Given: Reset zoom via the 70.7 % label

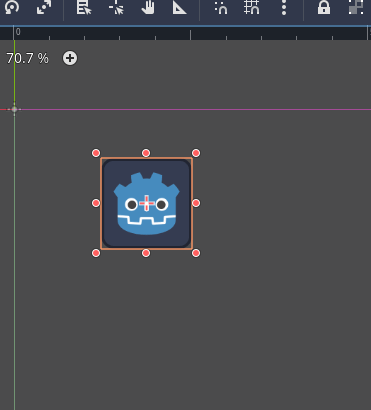Looking at the screenshot, I should (x=28, y=58).
